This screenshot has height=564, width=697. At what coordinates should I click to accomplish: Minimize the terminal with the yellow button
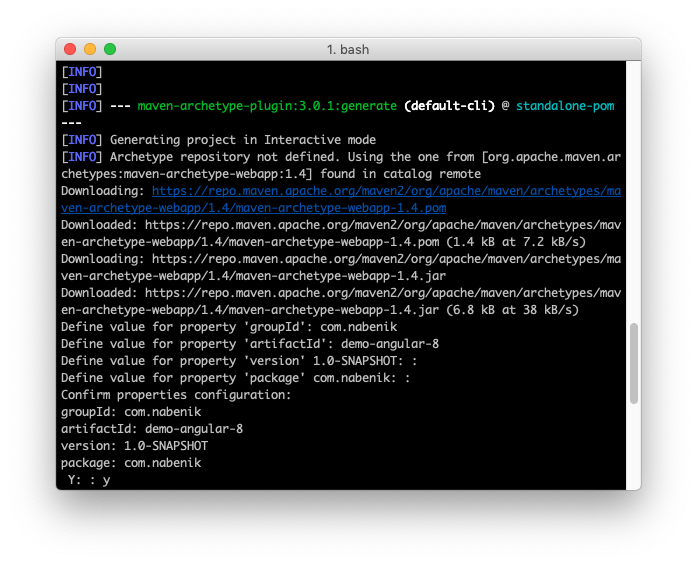coord(90,49)
